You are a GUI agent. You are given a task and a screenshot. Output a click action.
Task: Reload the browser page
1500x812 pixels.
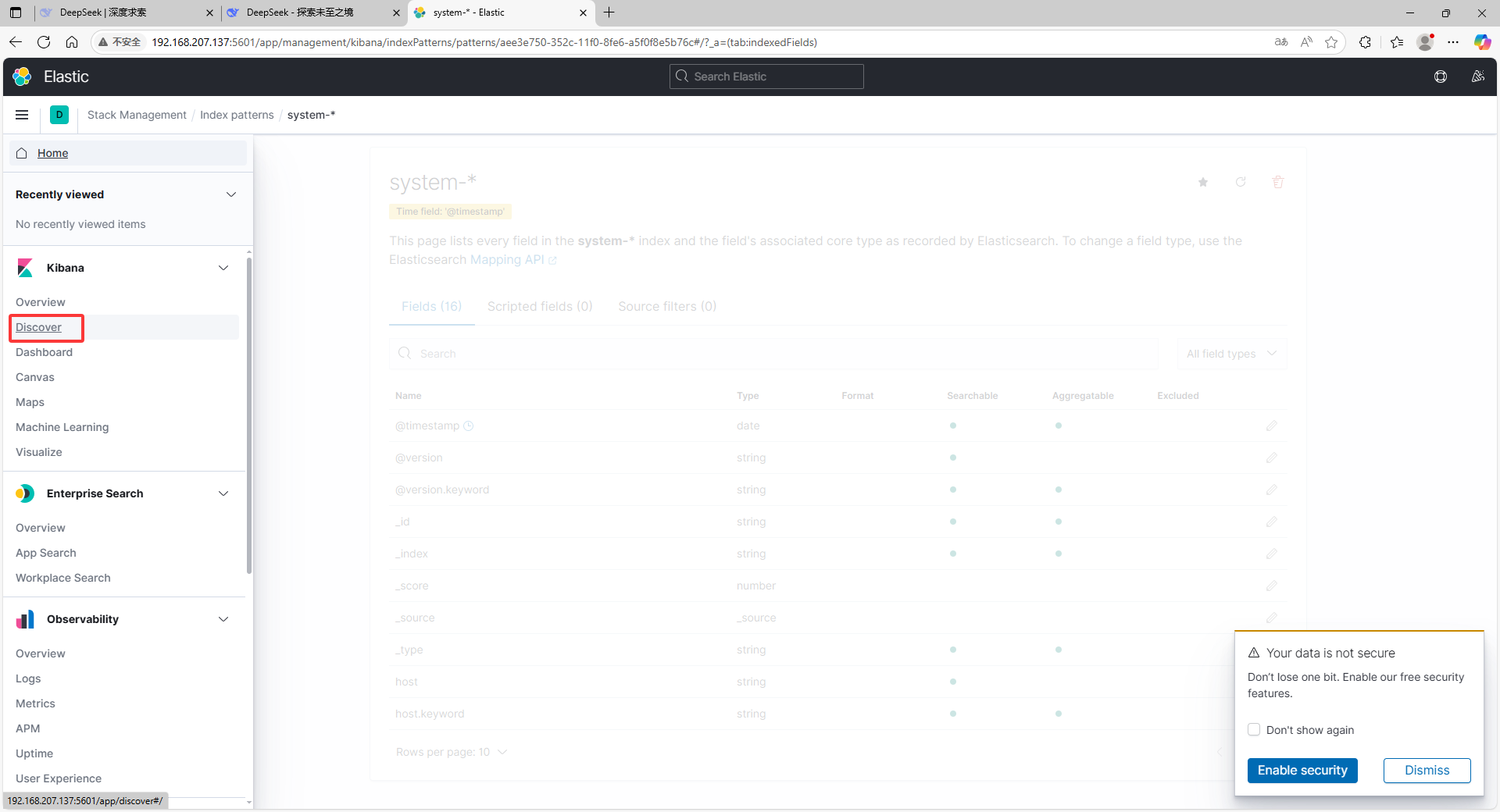click(44, 42)
